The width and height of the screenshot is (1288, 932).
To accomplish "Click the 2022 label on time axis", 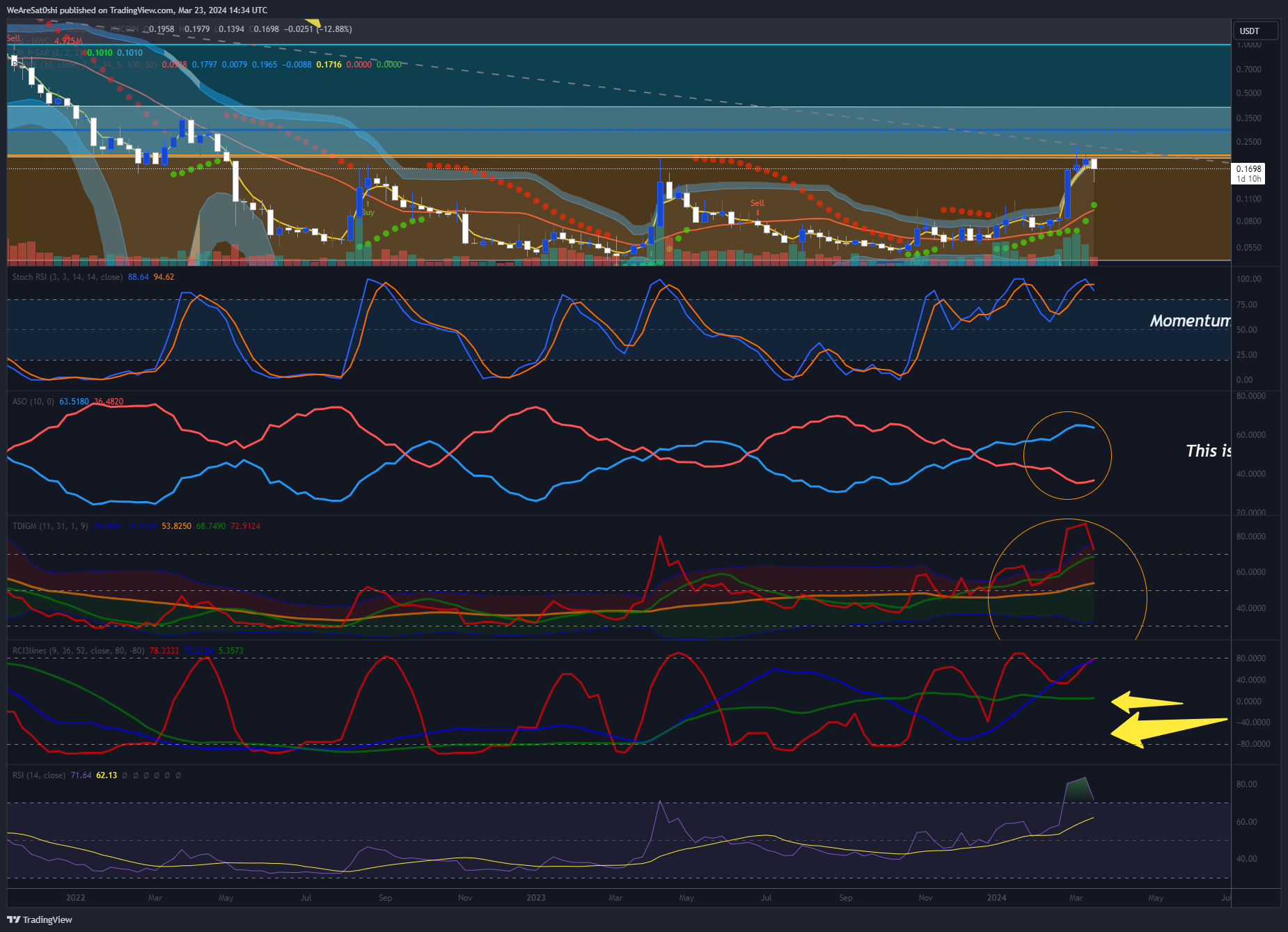I will point(75,898).
